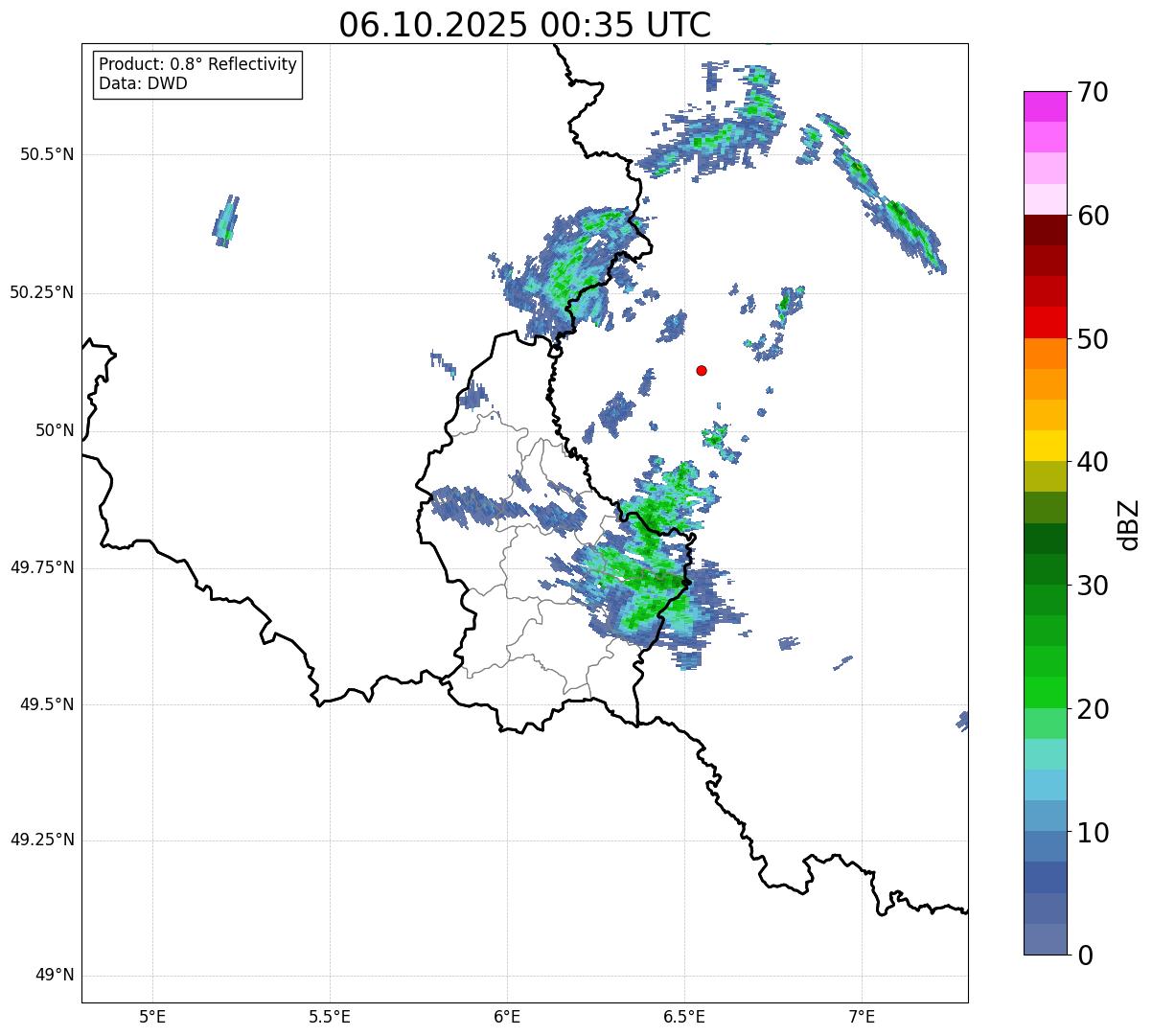Click the 7°E longitude label
This screenshot has height=1036, width=1152.
pos(862,1017)
